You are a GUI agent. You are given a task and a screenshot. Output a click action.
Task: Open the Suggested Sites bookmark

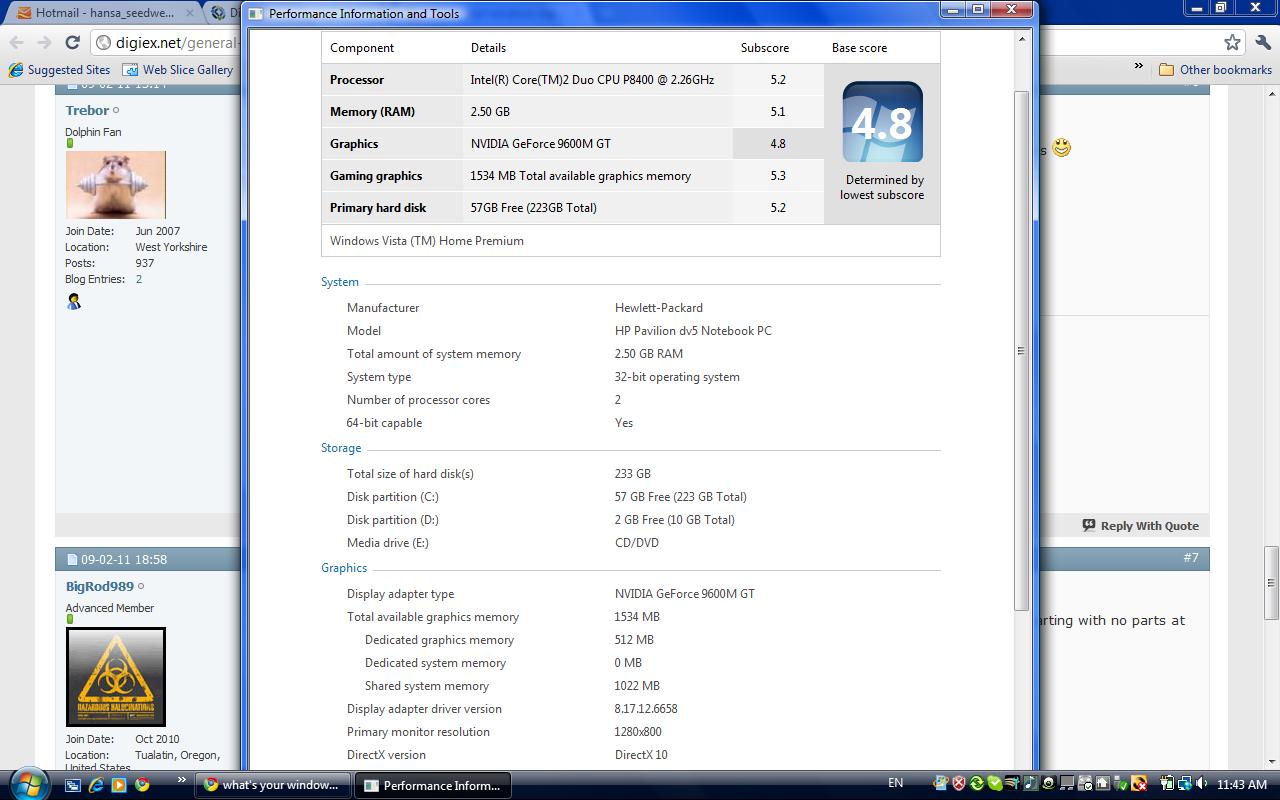pyautogui.click(x=59, y=70)
